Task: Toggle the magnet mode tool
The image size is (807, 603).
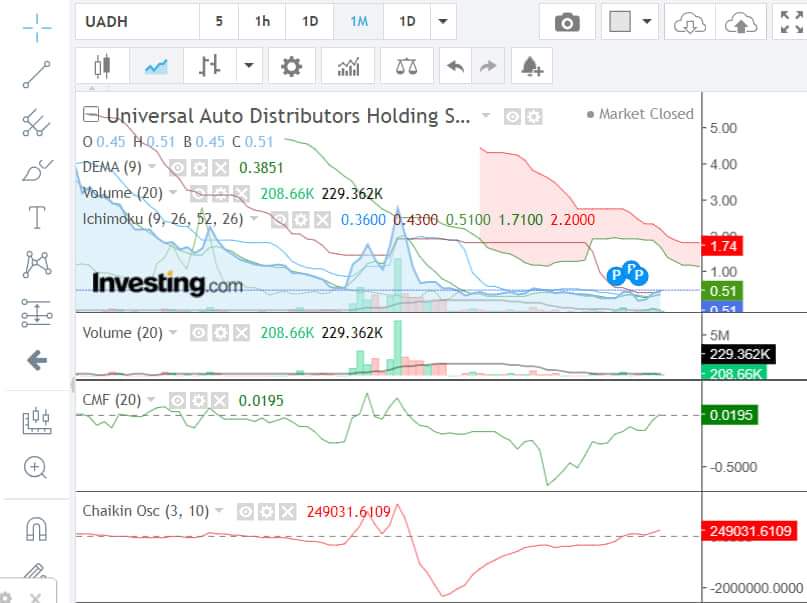Action: 37,529
